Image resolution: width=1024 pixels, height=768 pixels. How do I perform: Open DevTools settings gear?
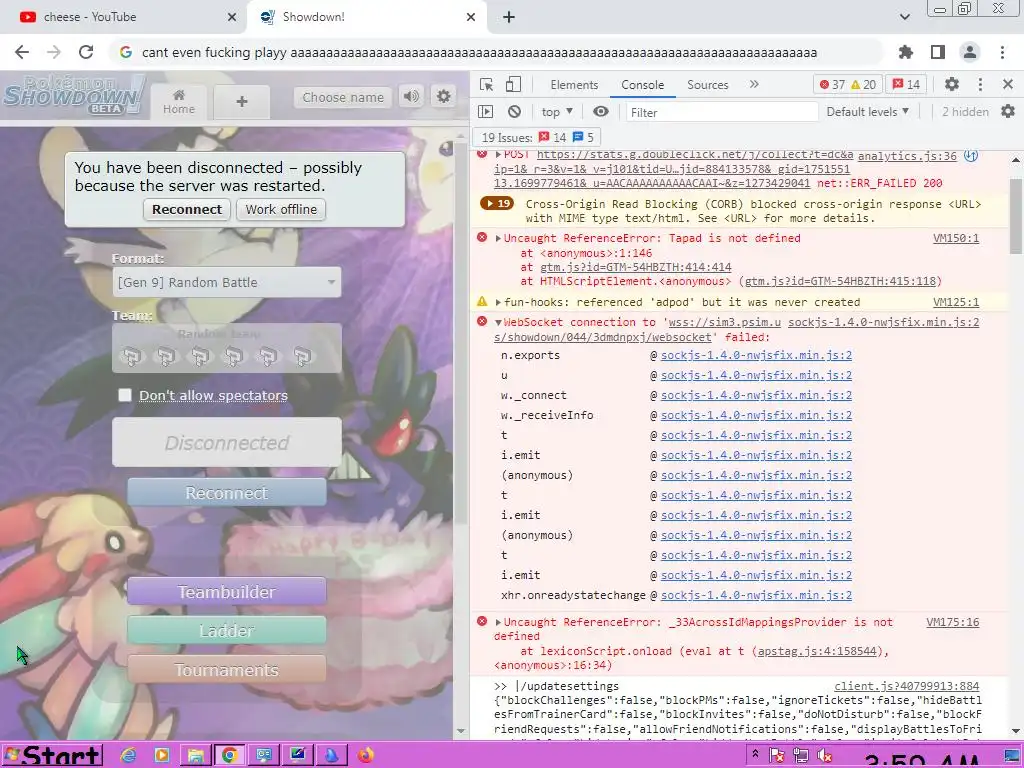pos(952,84)
